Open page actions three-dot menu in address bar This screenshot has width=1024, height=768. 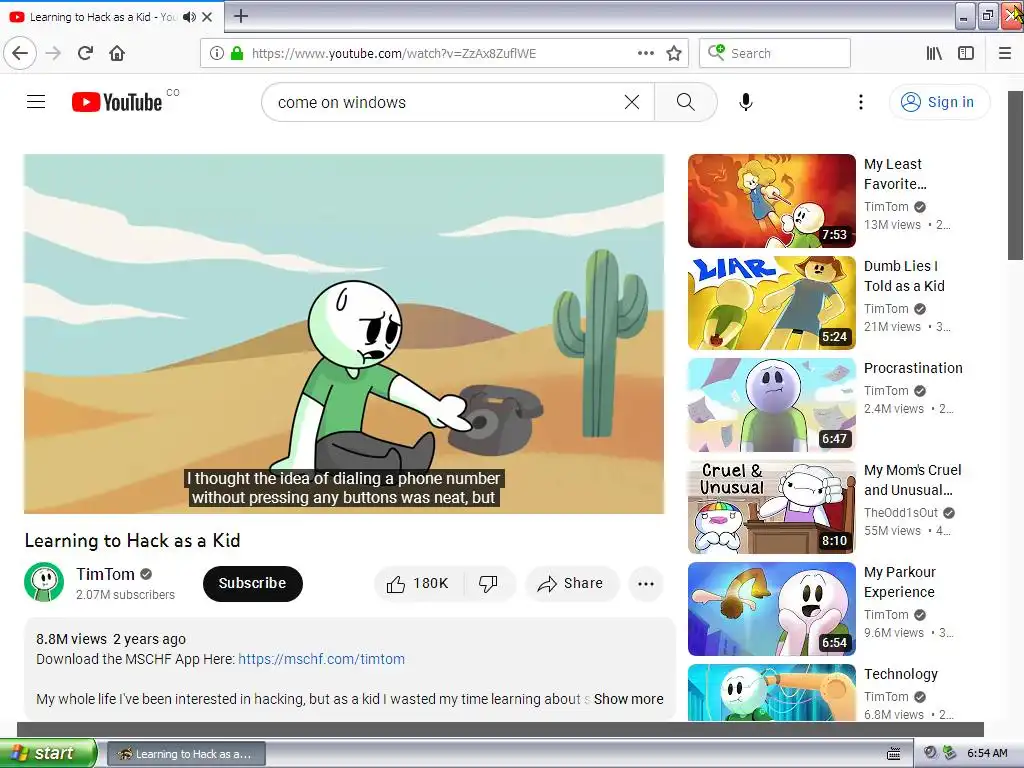645,54
